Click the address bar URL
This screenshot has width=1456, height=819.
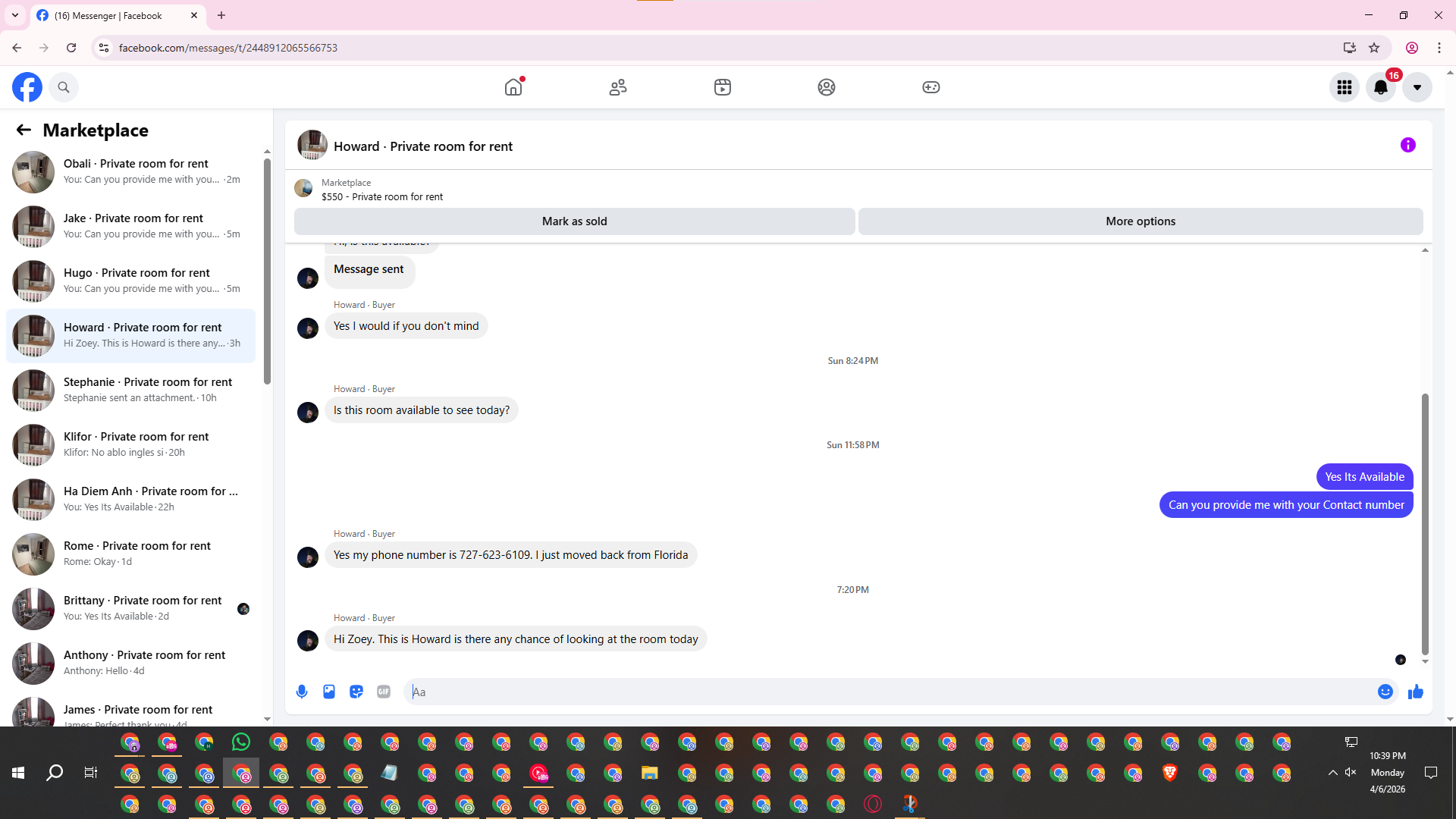228,48
